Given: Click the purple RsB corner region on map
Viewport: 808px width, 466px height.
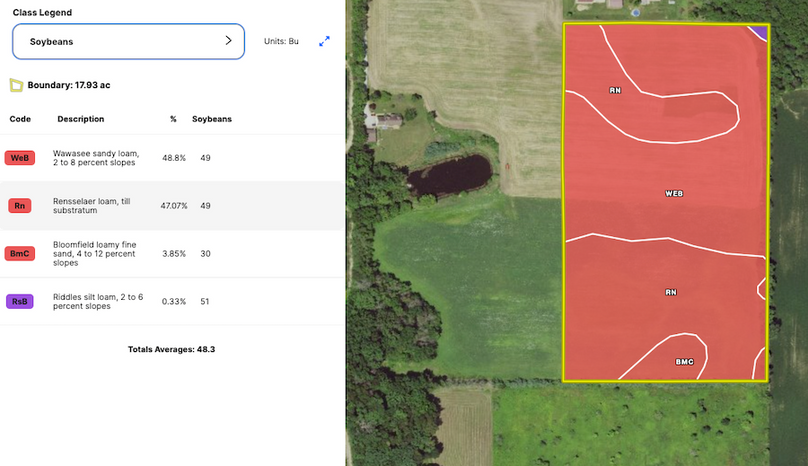Looking at the screenshot, I should [x=761, y=31].
